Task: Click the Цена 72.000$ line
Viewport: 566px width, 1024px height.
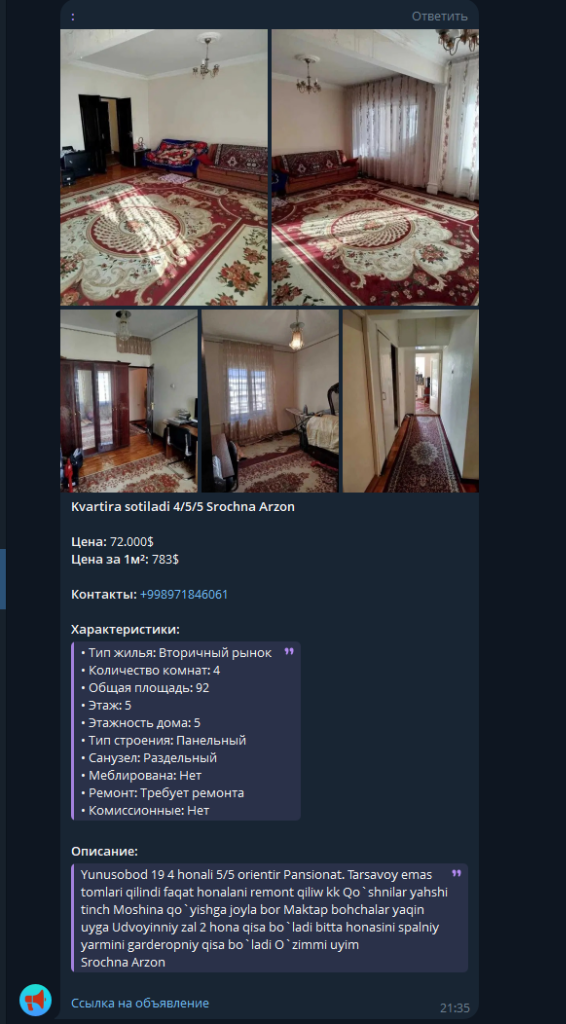Action: (112, 542)
